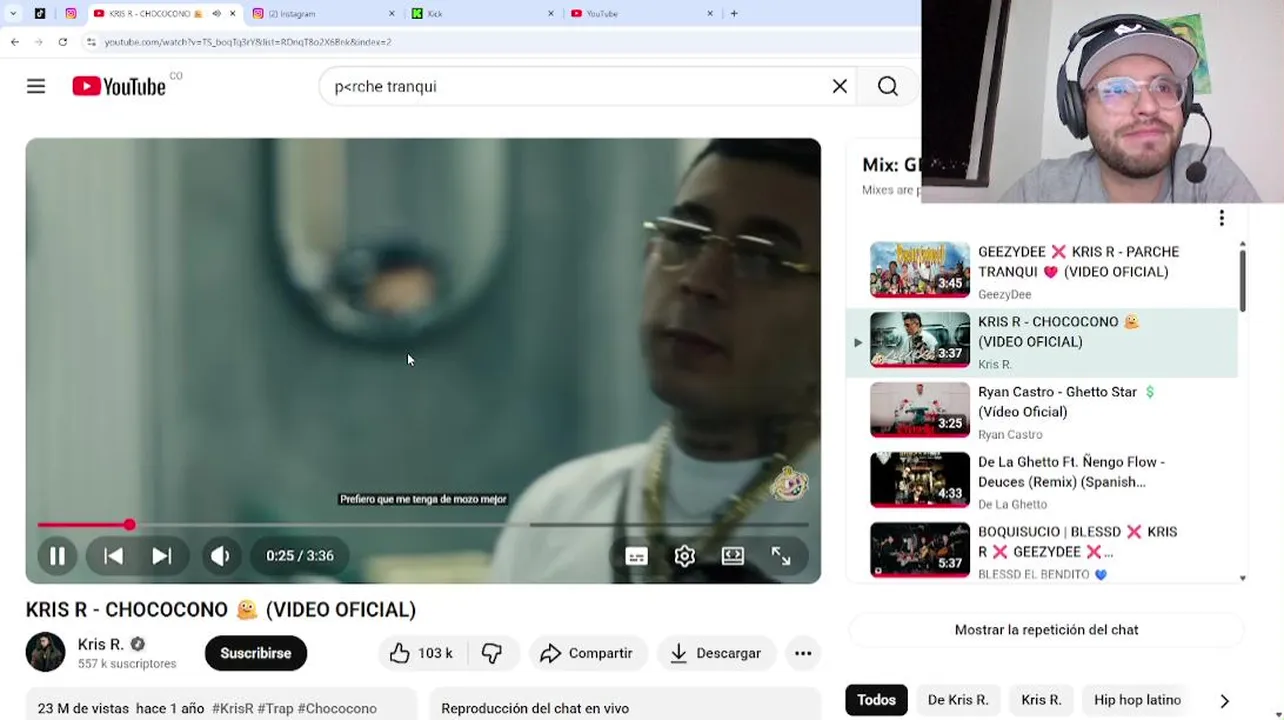Download the video with Descargar

tap(716, 653)
